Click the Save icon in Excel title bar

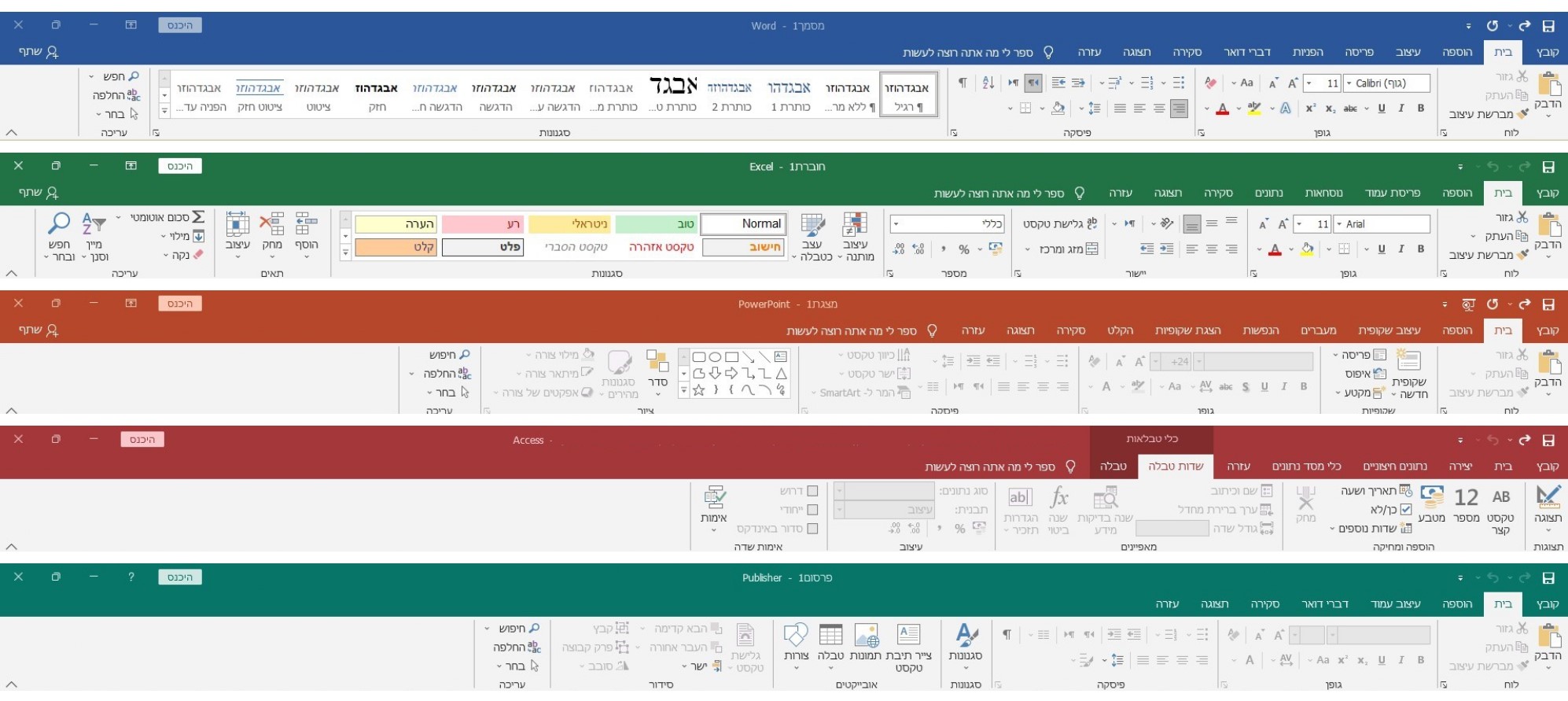pos(1548,167)
